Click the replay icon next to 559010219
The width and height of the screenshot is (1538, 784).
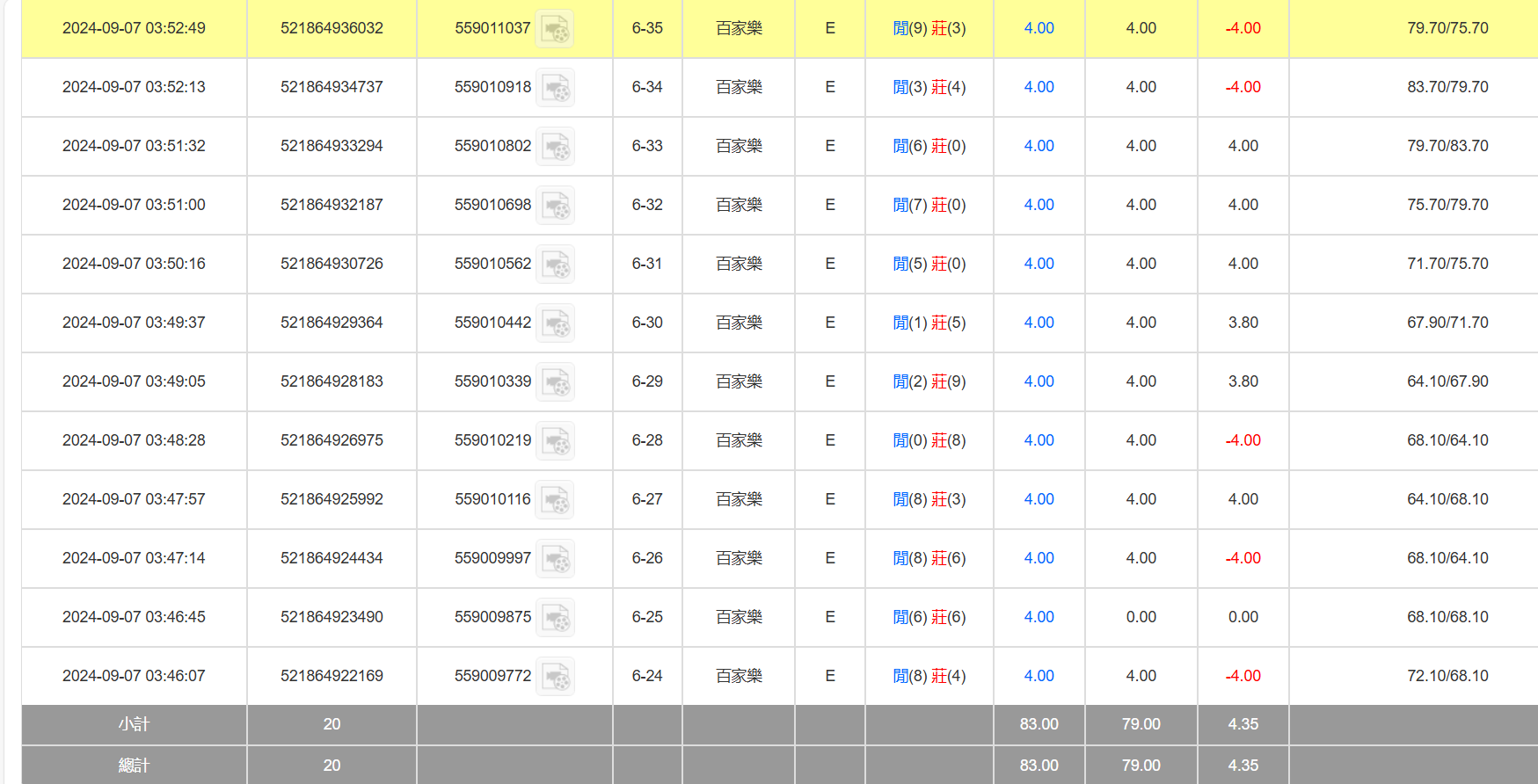(555, 441)
